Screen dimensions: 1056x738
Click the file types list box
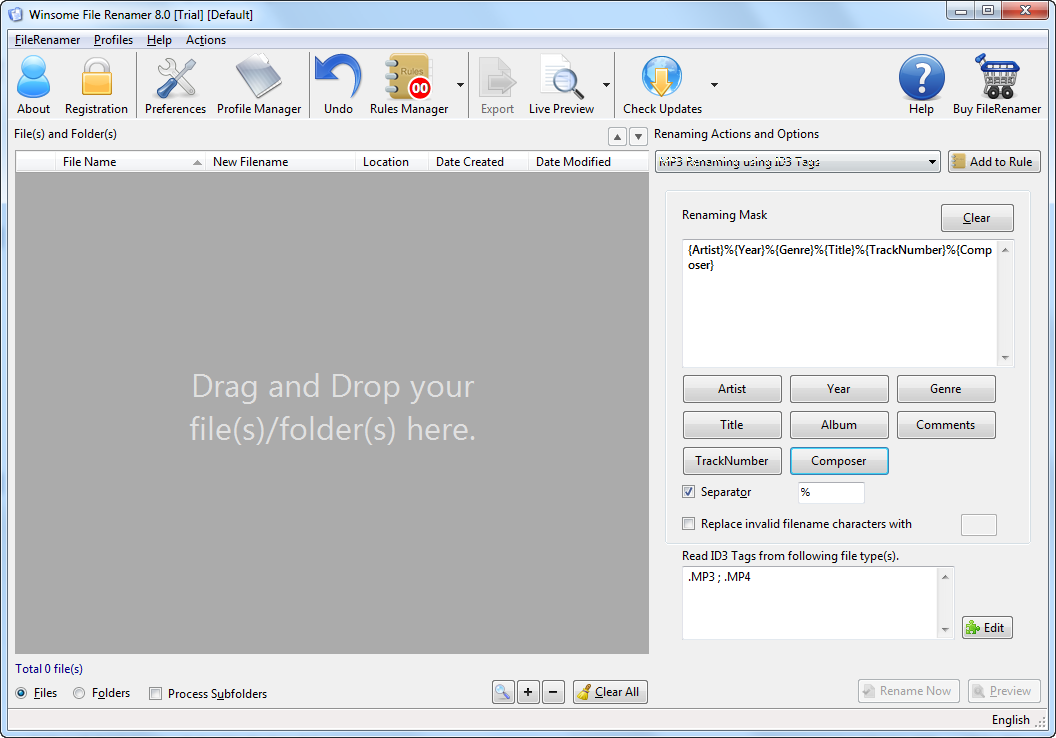810,603
